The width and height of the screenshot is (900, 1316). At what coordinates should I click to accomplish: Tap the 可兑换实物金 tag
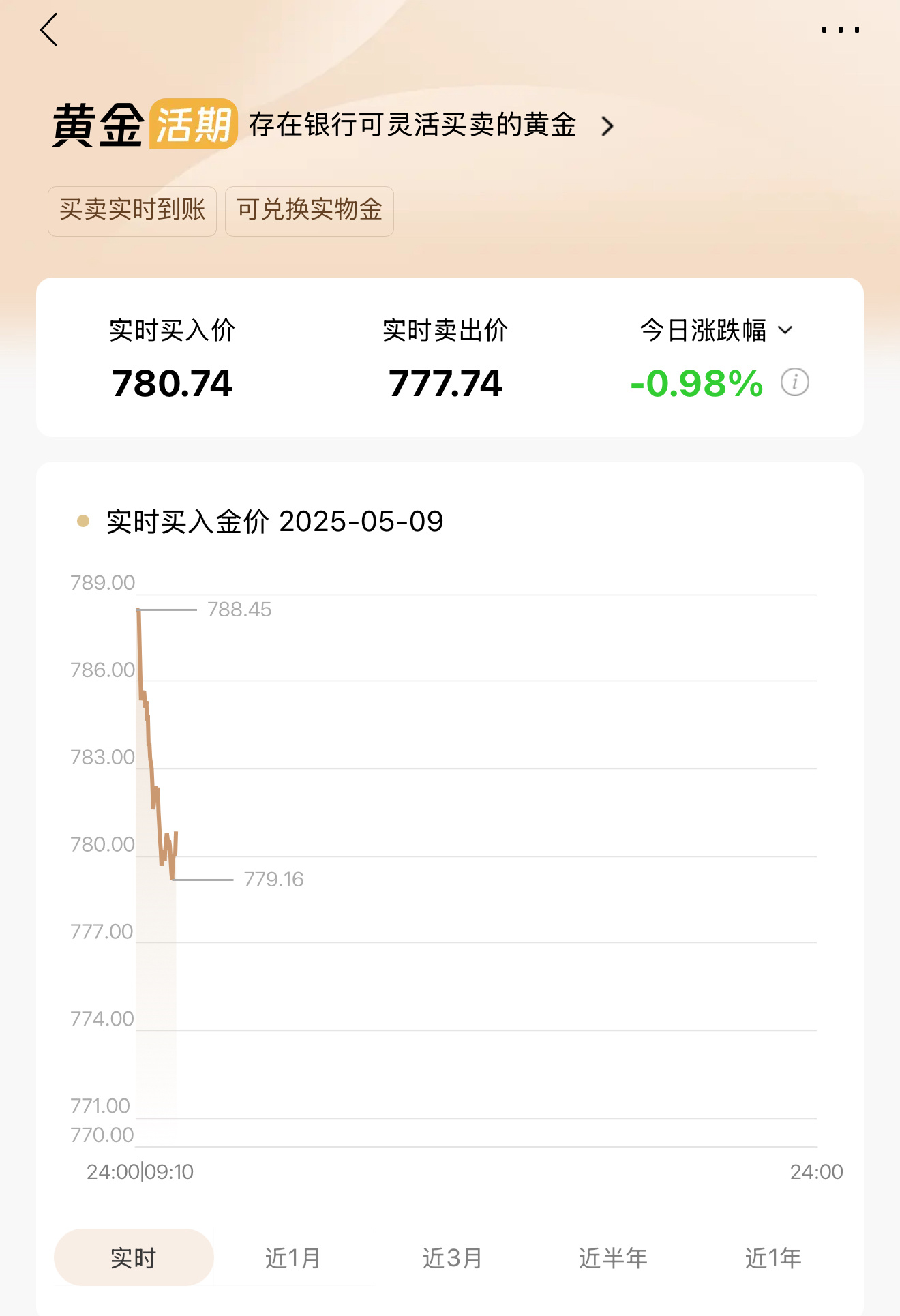[x=310, y=211]
